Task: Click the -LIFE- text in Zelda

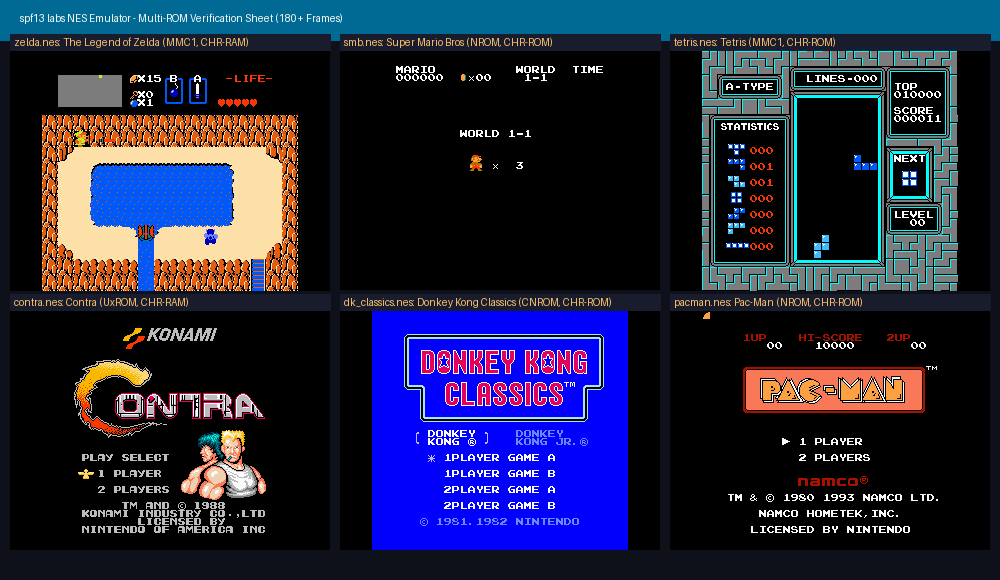Action: 249,78
